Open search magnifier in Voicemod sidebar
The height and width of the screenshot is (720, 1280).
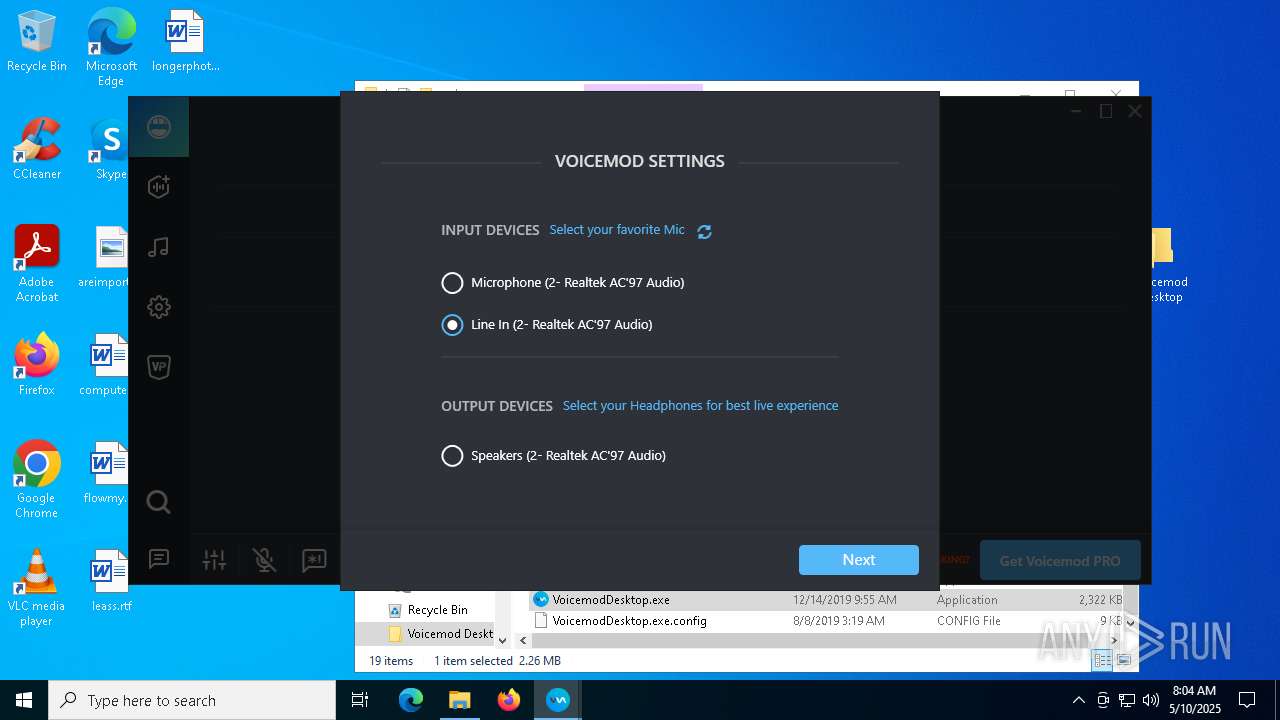pyautogui.click(x=158, y=501)
